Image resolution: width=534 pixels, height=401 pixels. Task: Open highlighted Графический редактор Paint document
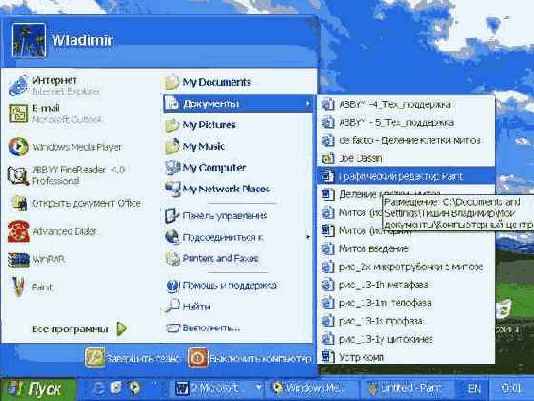point(406,176)
